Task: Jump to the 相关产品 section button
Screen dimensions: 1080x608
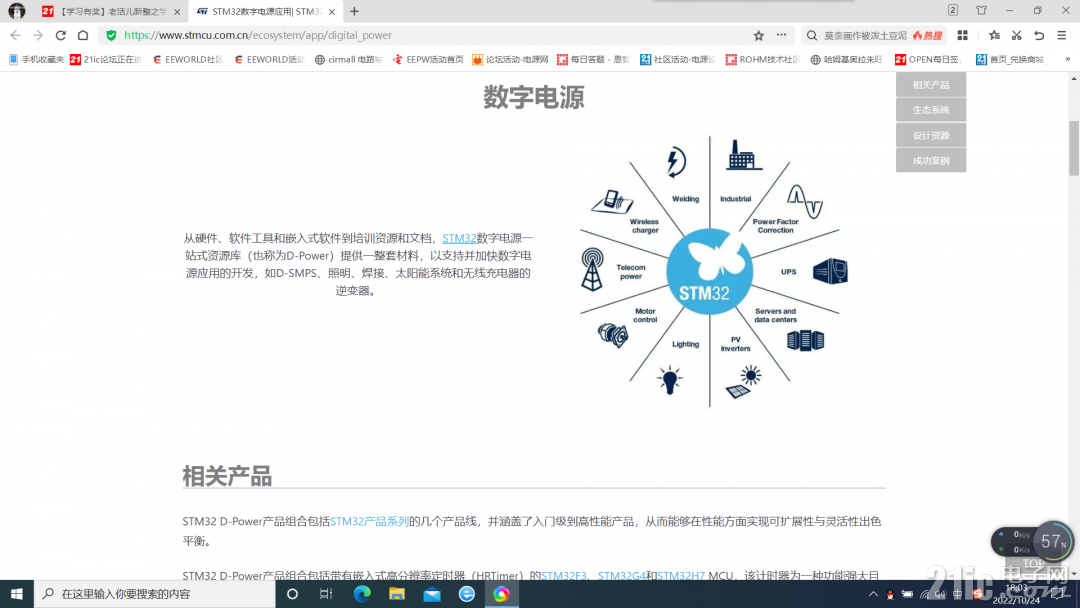Action: pyautogui.click(x=931, y=85)
